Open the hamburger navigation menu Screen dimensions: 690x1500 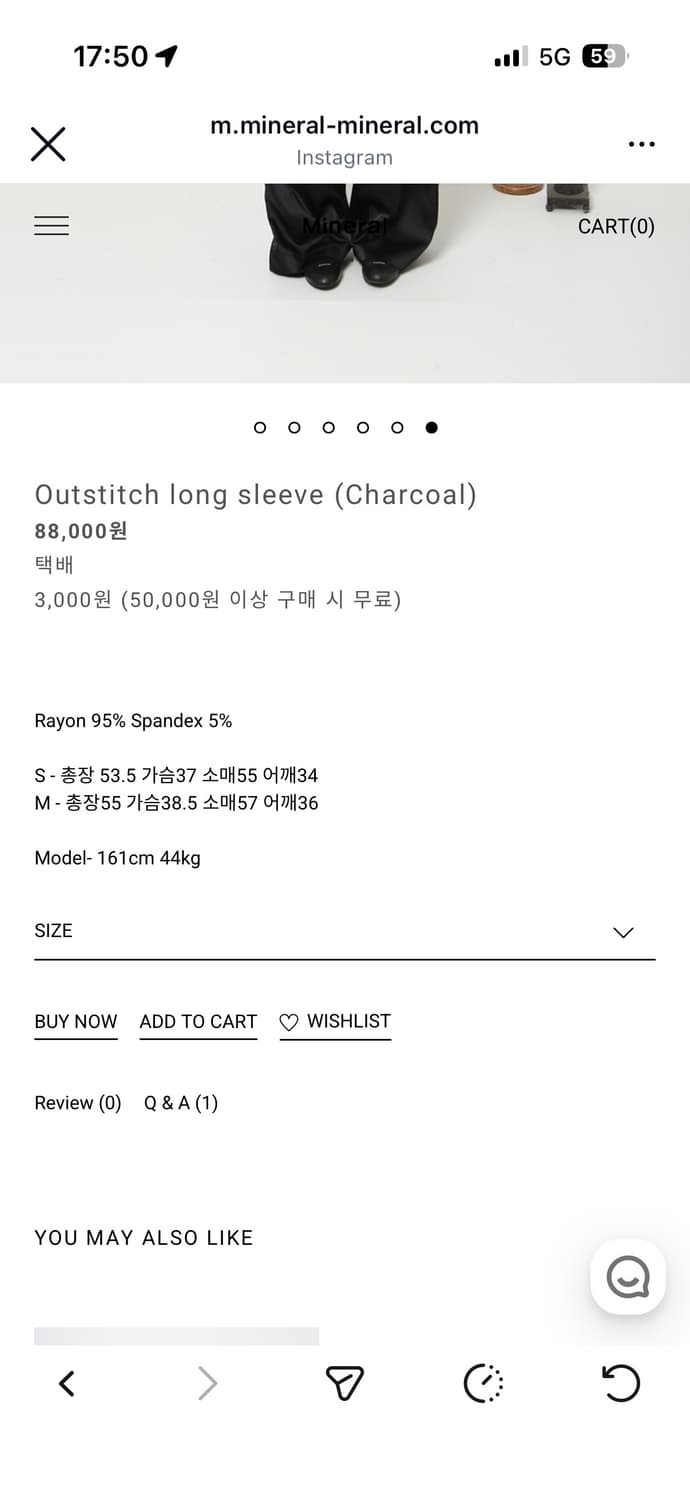[x=51, y=226]
